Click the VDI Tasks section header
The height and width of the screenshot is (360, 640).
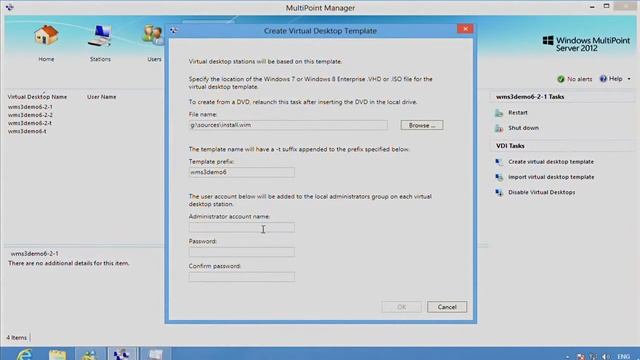[x=510, y=146]
